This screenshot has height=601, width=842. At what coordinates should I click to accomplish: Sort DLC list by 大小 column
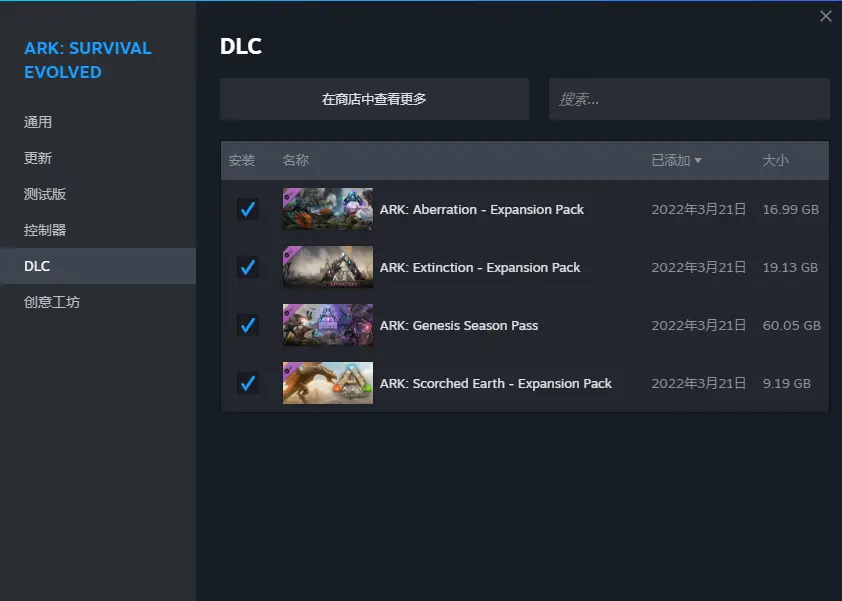pos(775,160)
